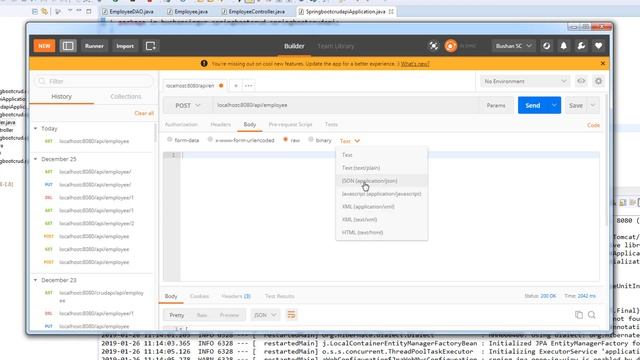
Task: Open the What's new link
Action: (415, 64)
